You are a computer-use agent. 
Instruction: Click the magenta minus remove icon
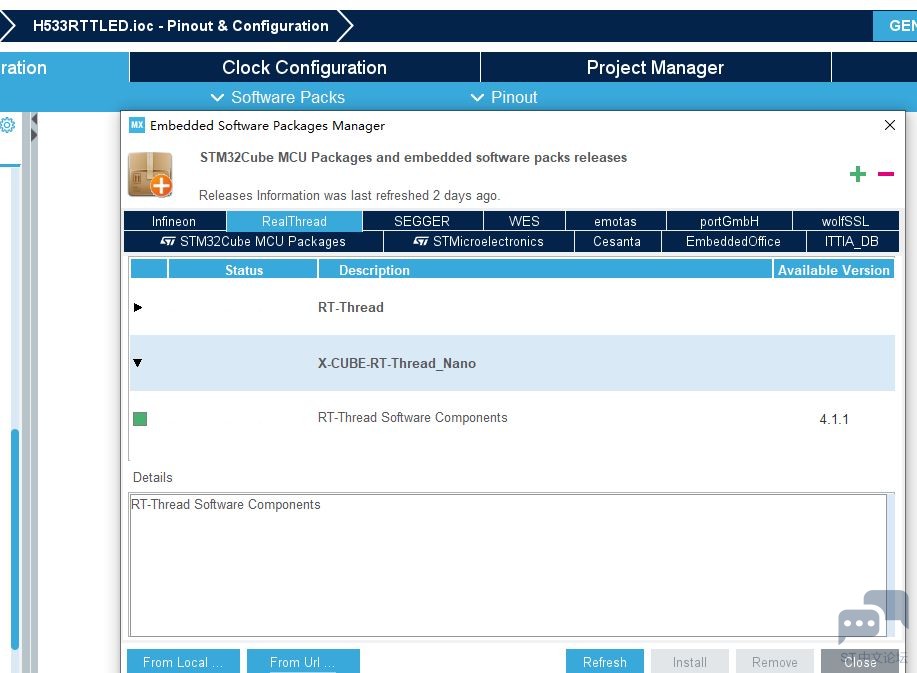[x=885, y=174]
